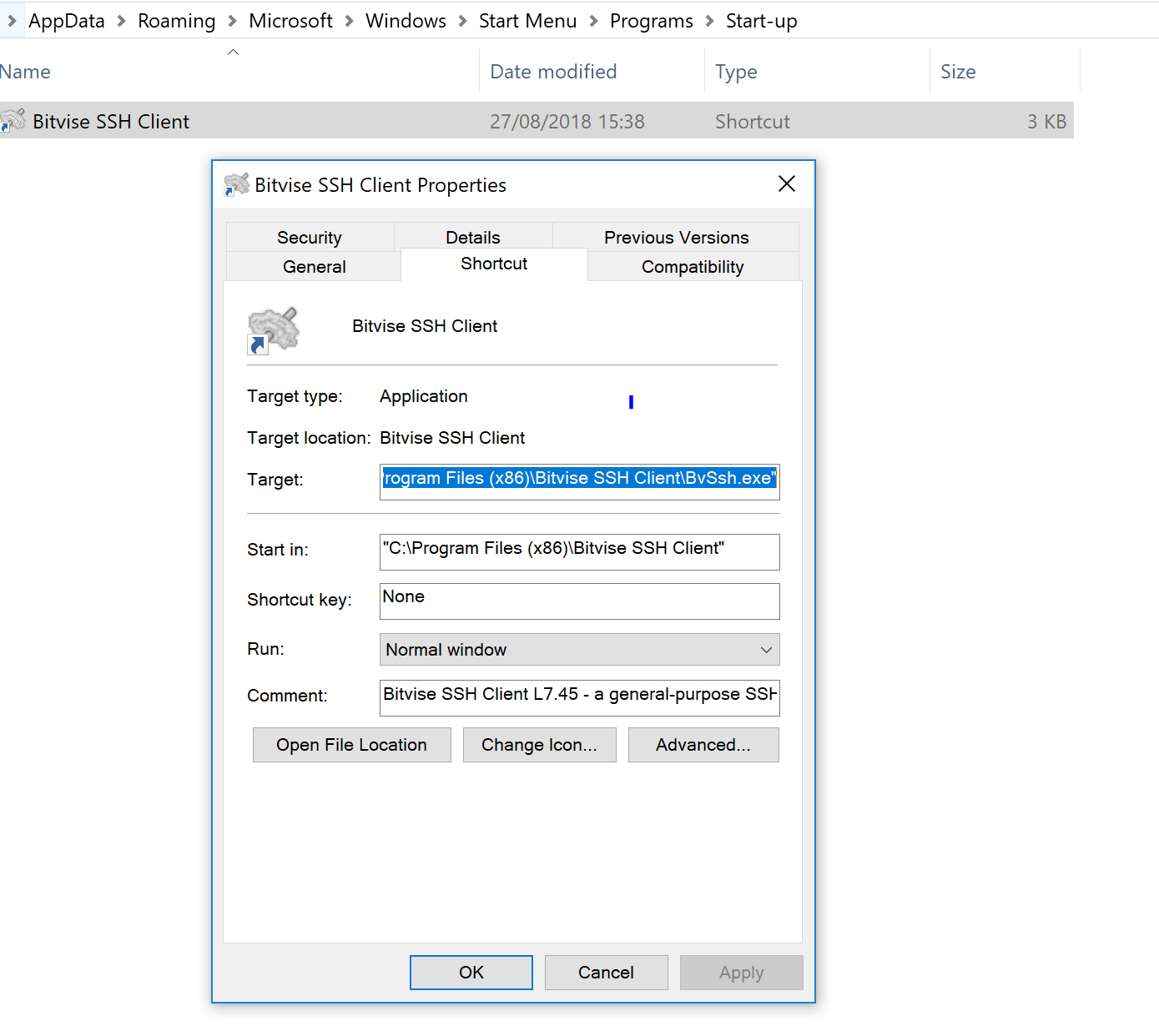Screen dimensions: 1159x1036
Task: Click the Start in input field
Action: click(580, 552)
